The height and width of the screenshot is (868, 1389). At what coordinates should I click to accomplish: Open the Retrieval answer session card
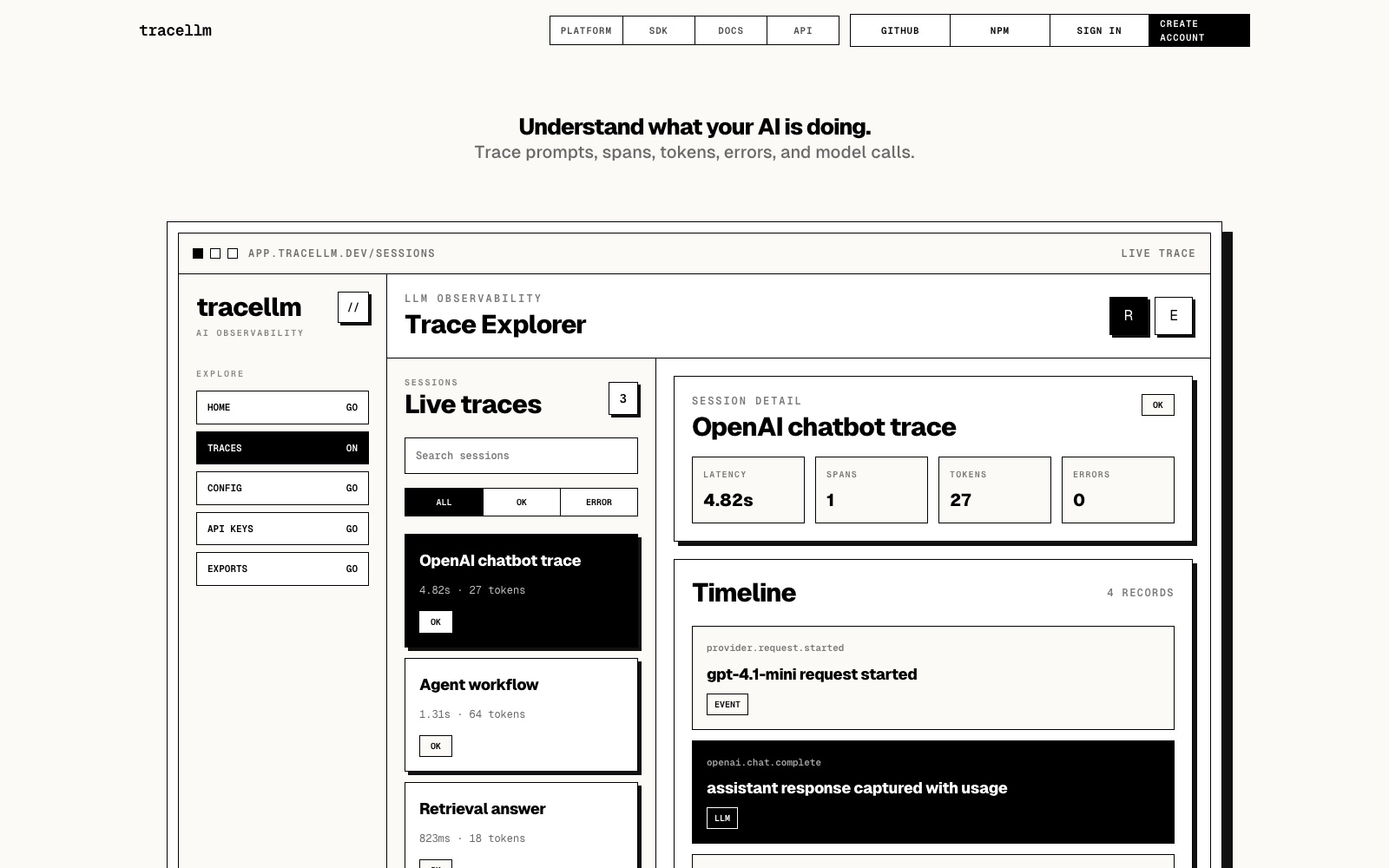[521, 825]
